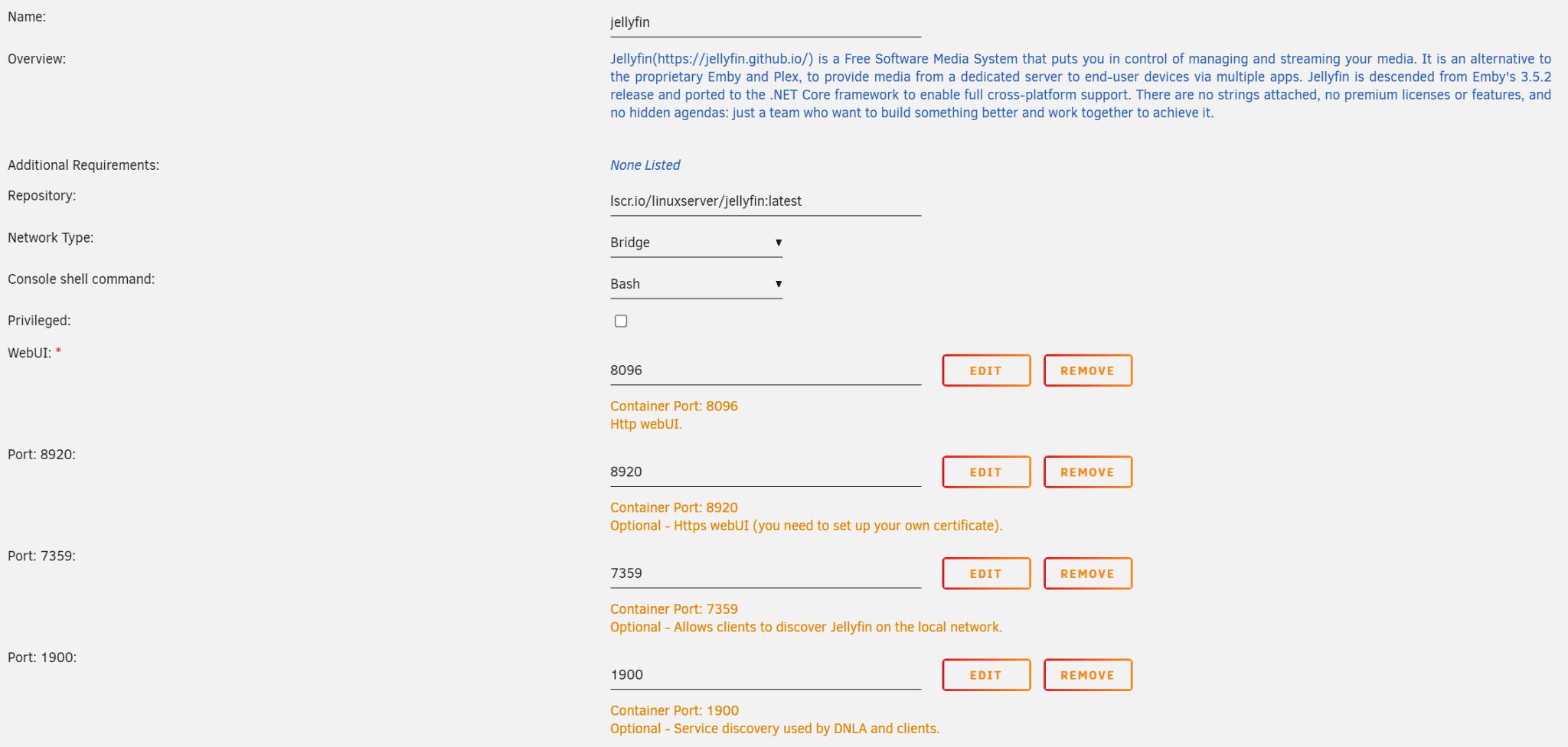Expand the Console shell command dropdown

tap(695, 284)
